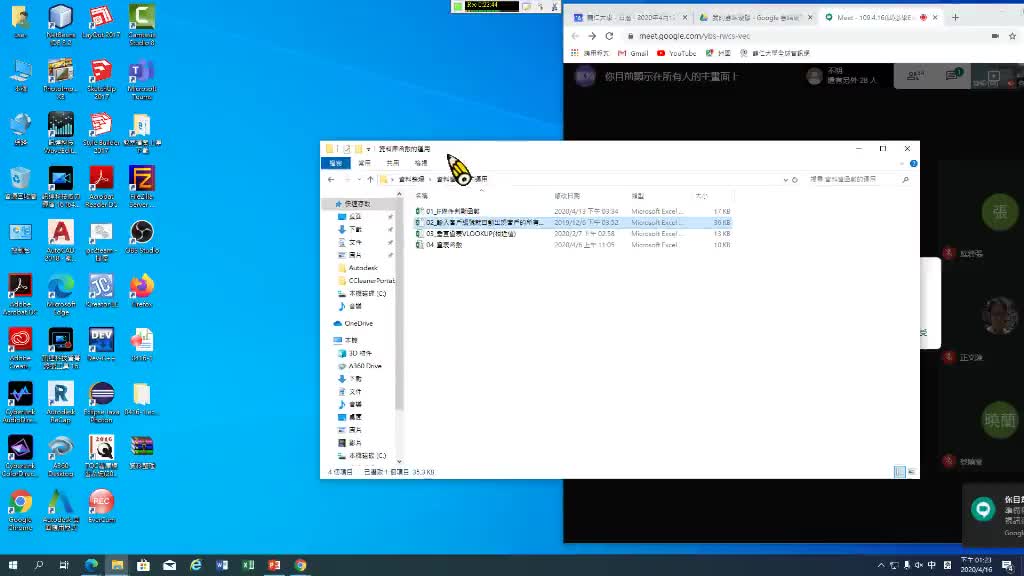1024x576 pixels.
Task: Open PowerPoint from the taskbar
Action: coord(274,565)
